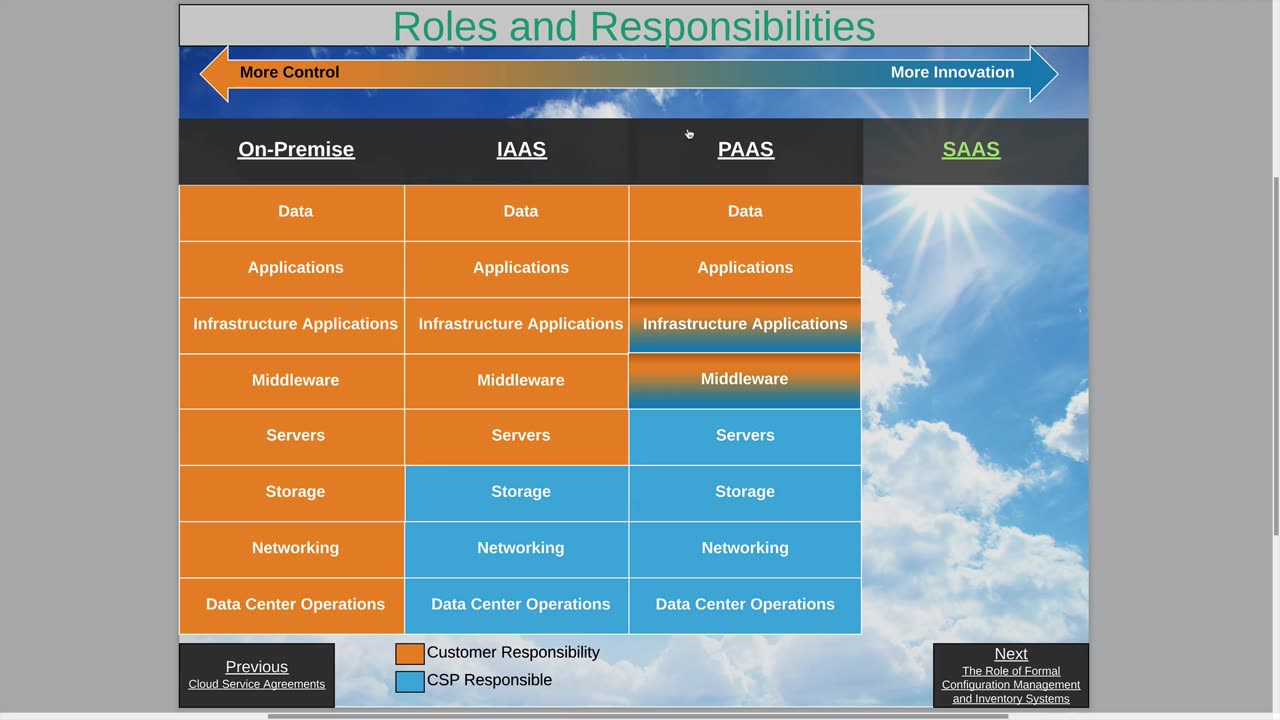The height and width of the screenshot is (720, 1280).
Task: Click the CSP Responsible legend label
Action: pos(489,680)
